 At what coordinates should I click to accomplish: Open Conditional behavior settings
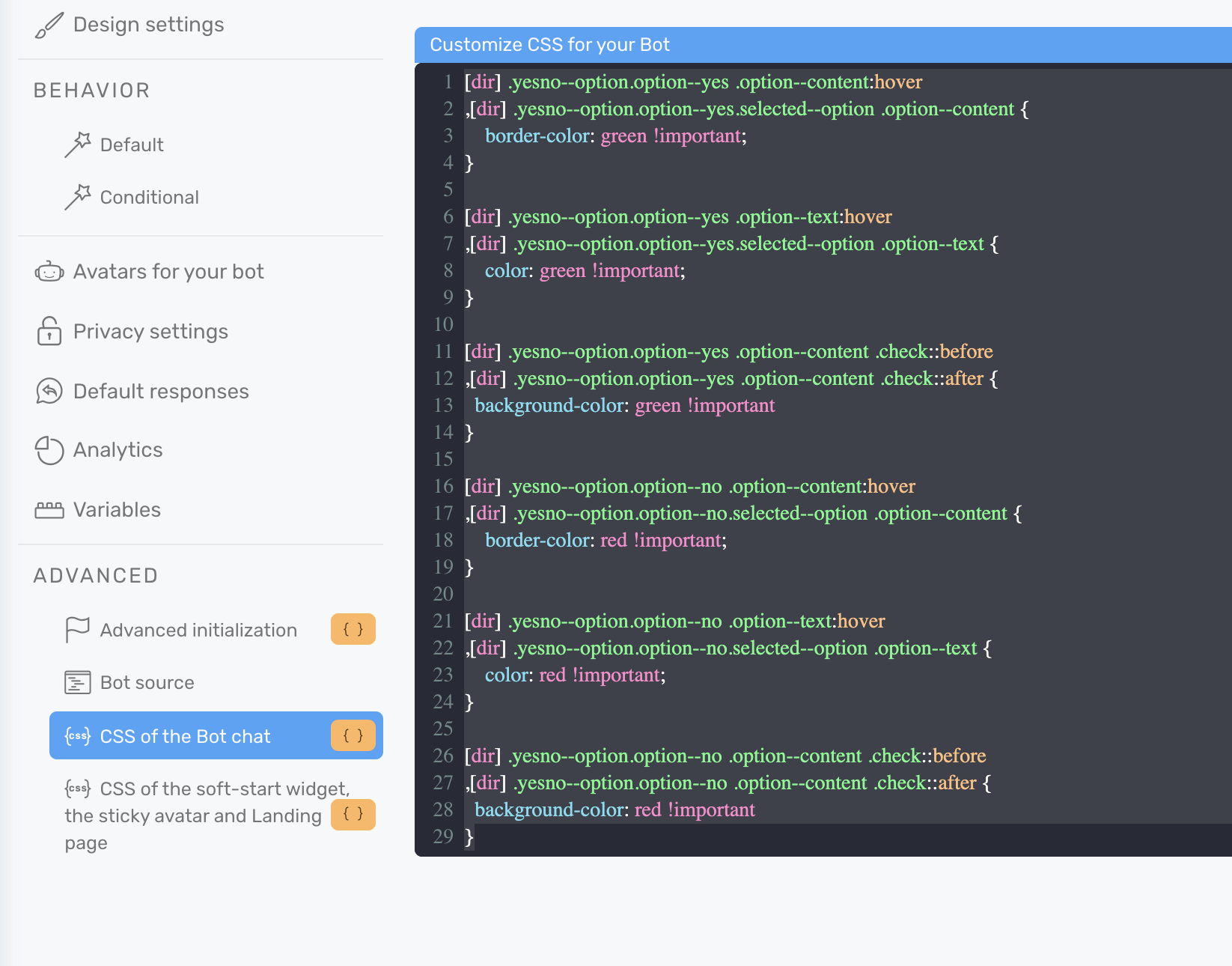150,197
